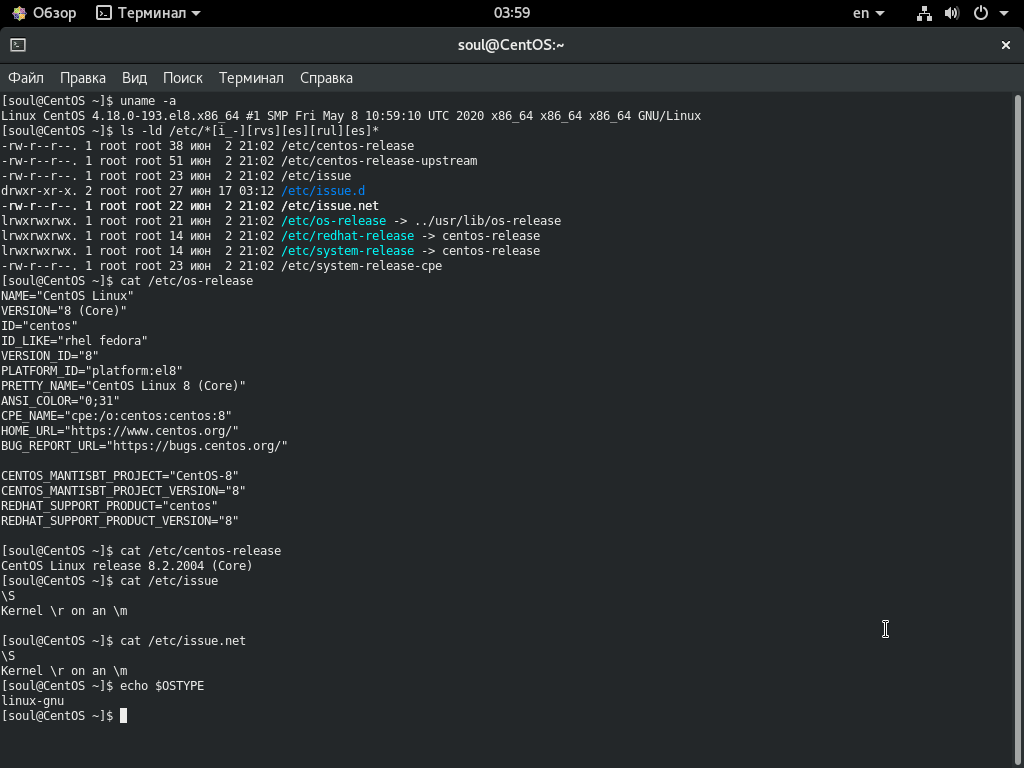Click the HOME_URL https://www.centos.org/ line
This screenshot has width=1024, height=768.
(120, 431)
